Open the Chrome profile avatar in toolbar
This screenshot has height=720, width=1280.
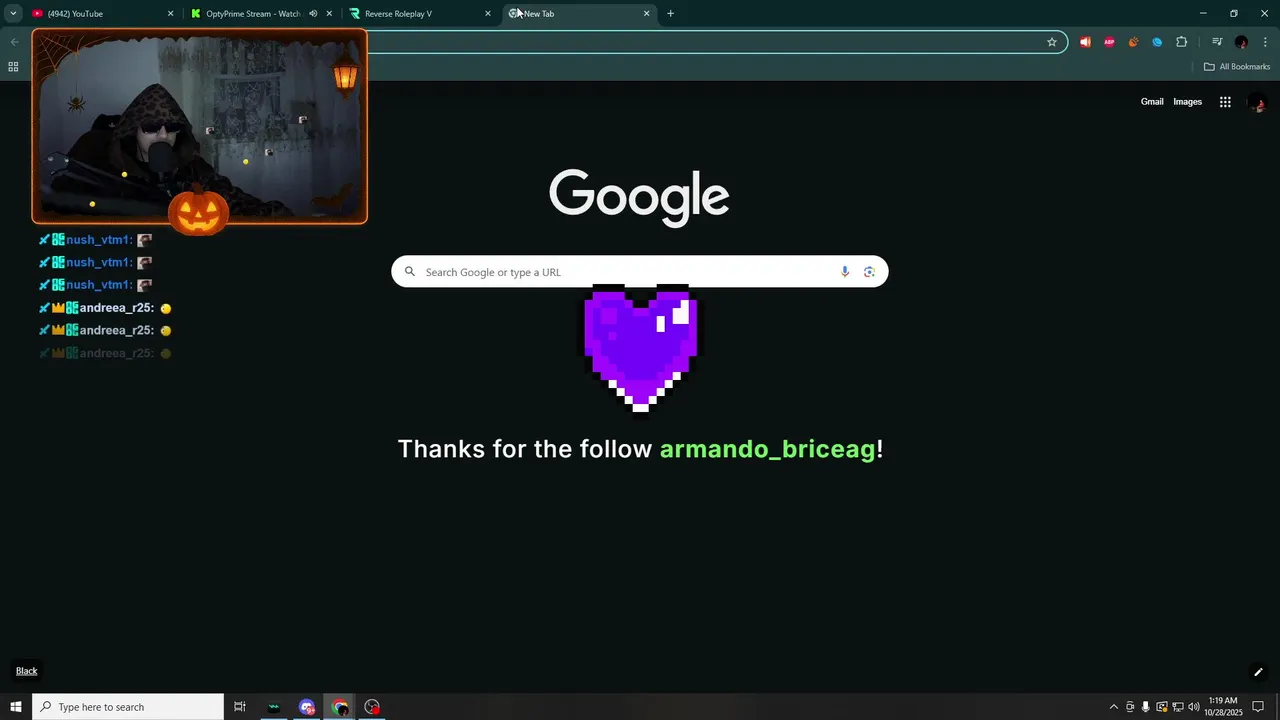coord(1241,42)
